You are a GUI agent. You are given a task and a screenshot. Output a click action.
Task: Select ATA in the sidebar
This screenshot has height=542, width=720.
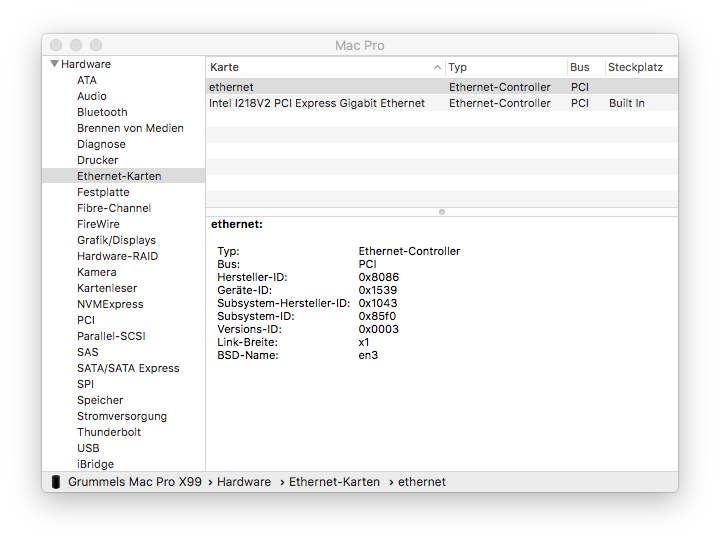[87, 80]
